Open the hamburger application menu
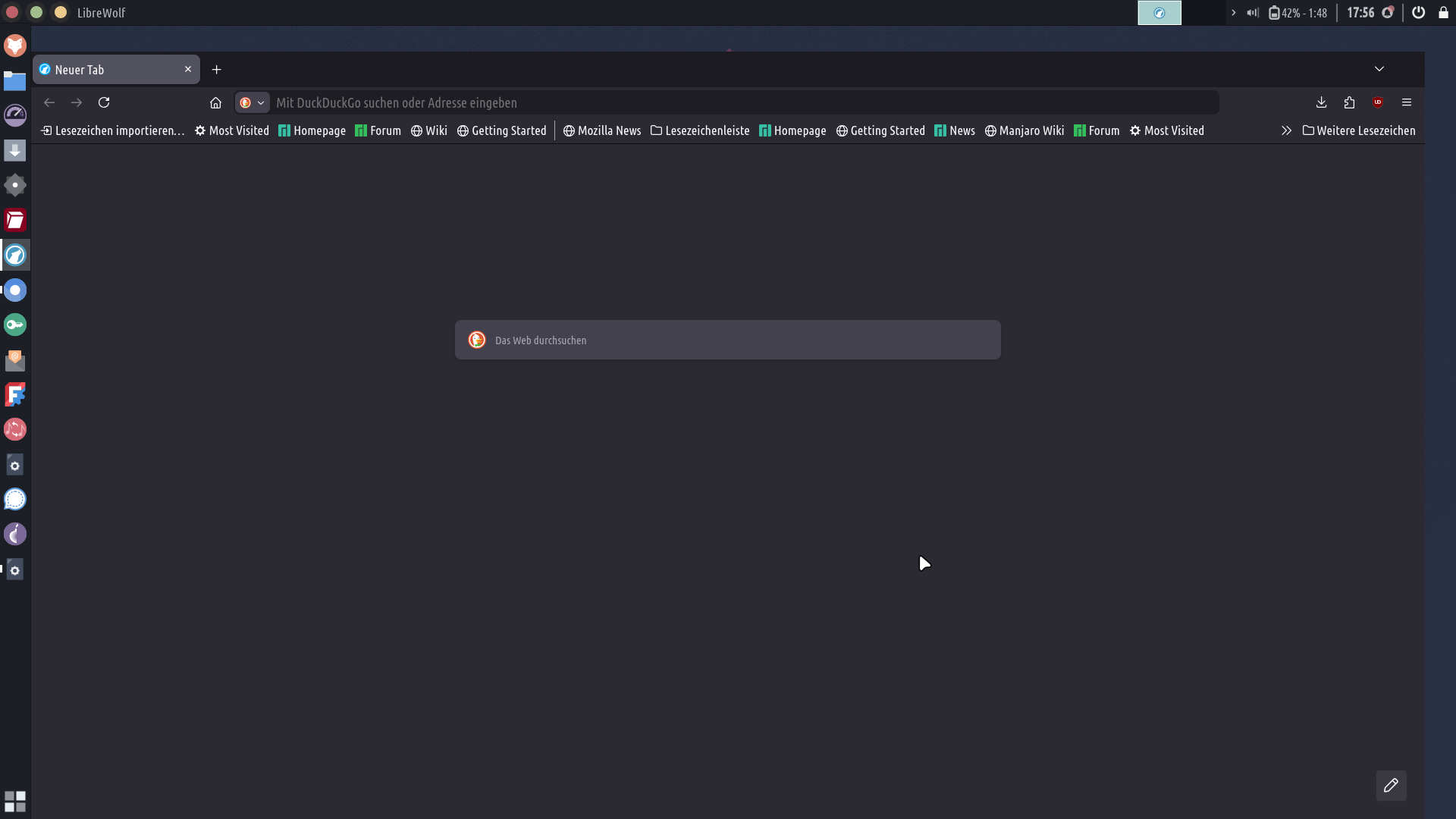This screenshot has height=819, width=1456. tap(1406, 102)
